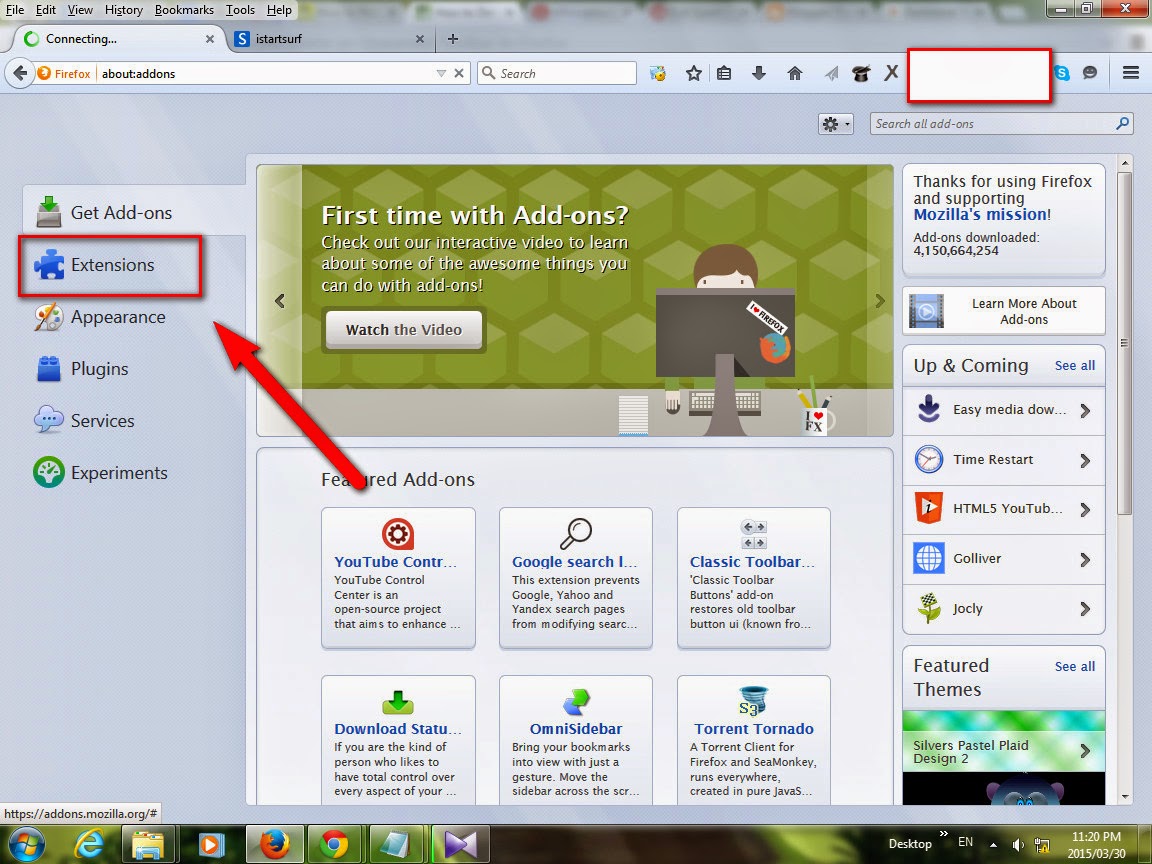Click the page vertical scrollbar thumb

click(1124, 343)
